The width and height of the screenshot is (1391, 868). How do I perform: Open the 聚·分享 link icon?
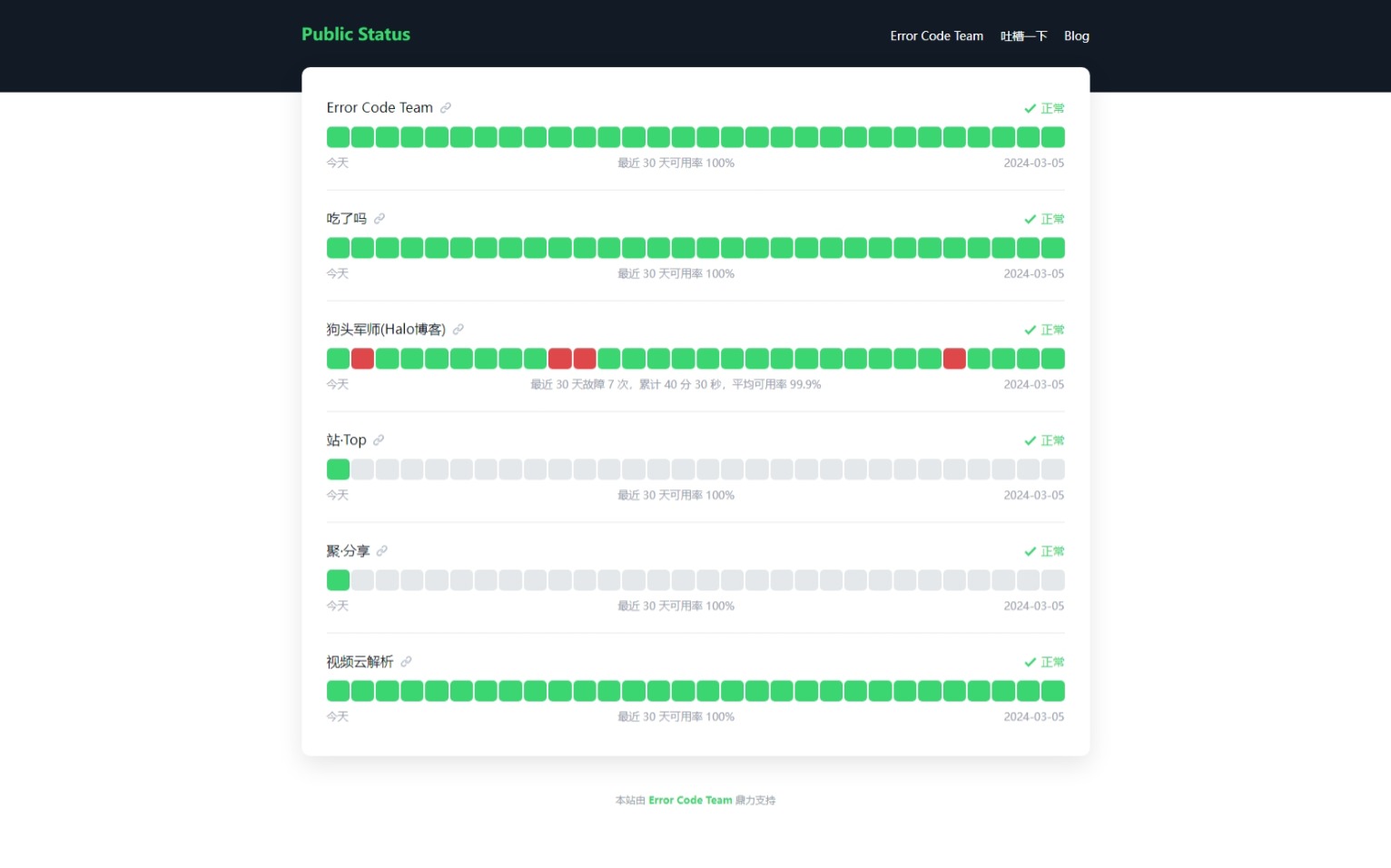[x=381, y=550]
